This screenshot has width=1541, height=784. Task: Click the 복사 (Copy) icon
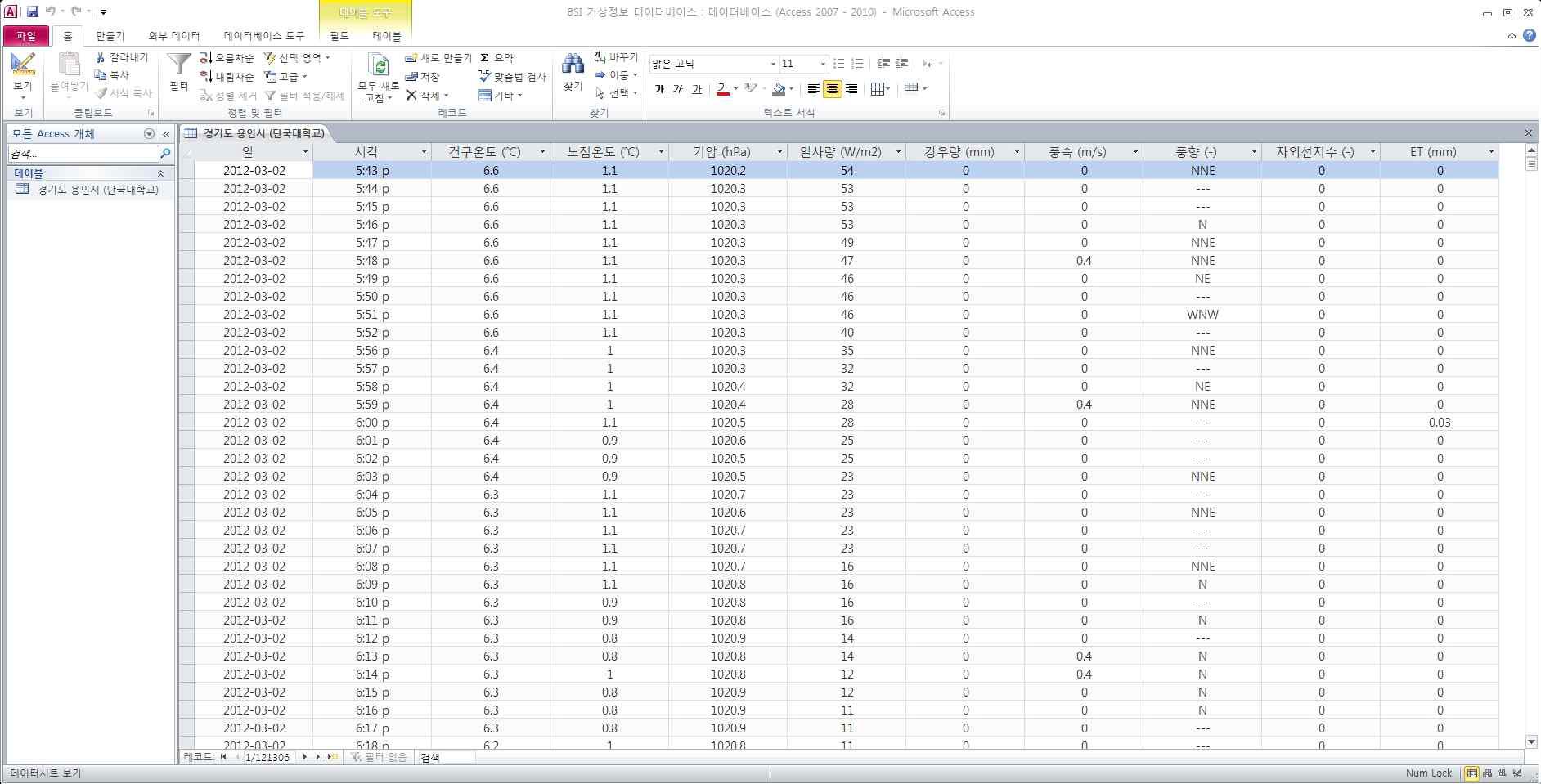pyautogui.click(x=101, y=75)
